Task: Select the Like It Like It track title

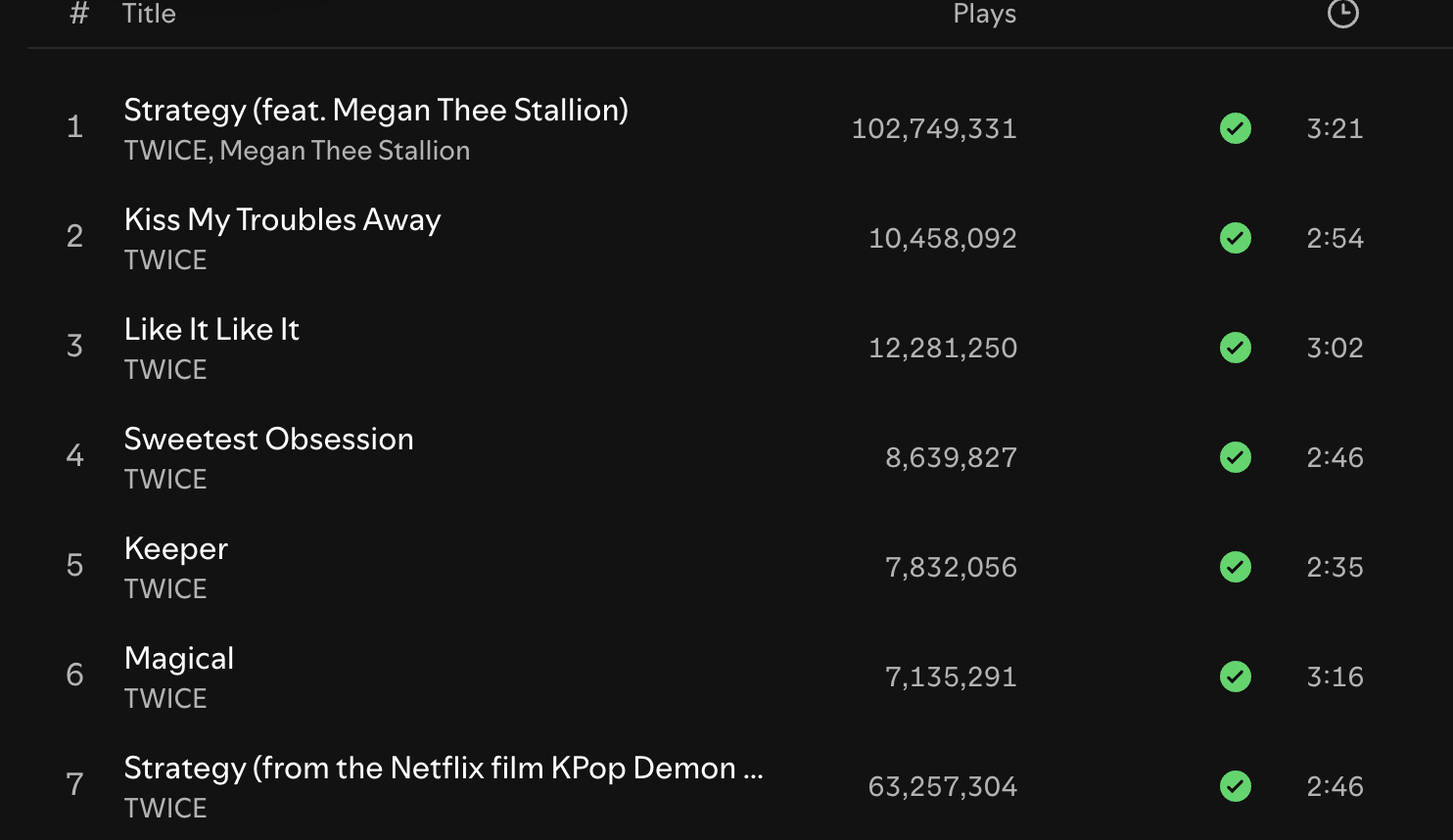Action: pyautogui.click(x=211, y=330)
